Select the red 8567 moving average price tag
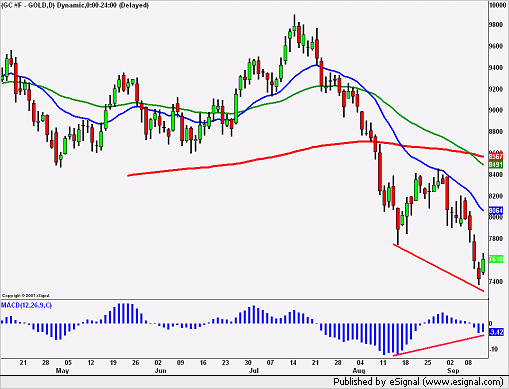 (x=496, y=157)
